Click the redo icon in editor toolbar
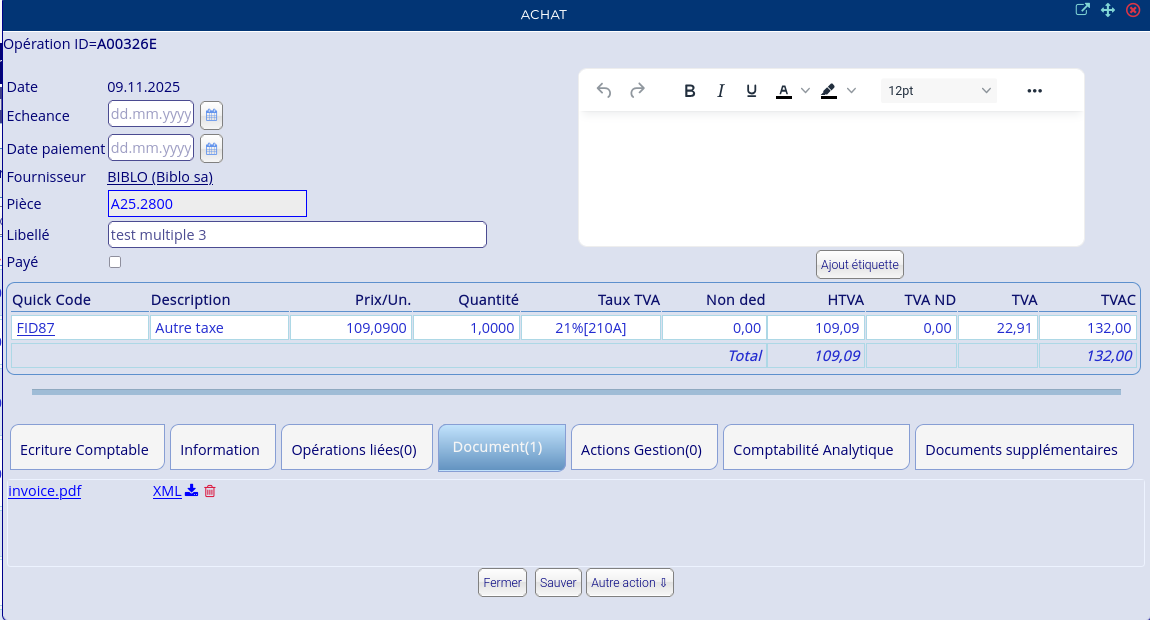The image size is (1150, 620). coord(637,91)
